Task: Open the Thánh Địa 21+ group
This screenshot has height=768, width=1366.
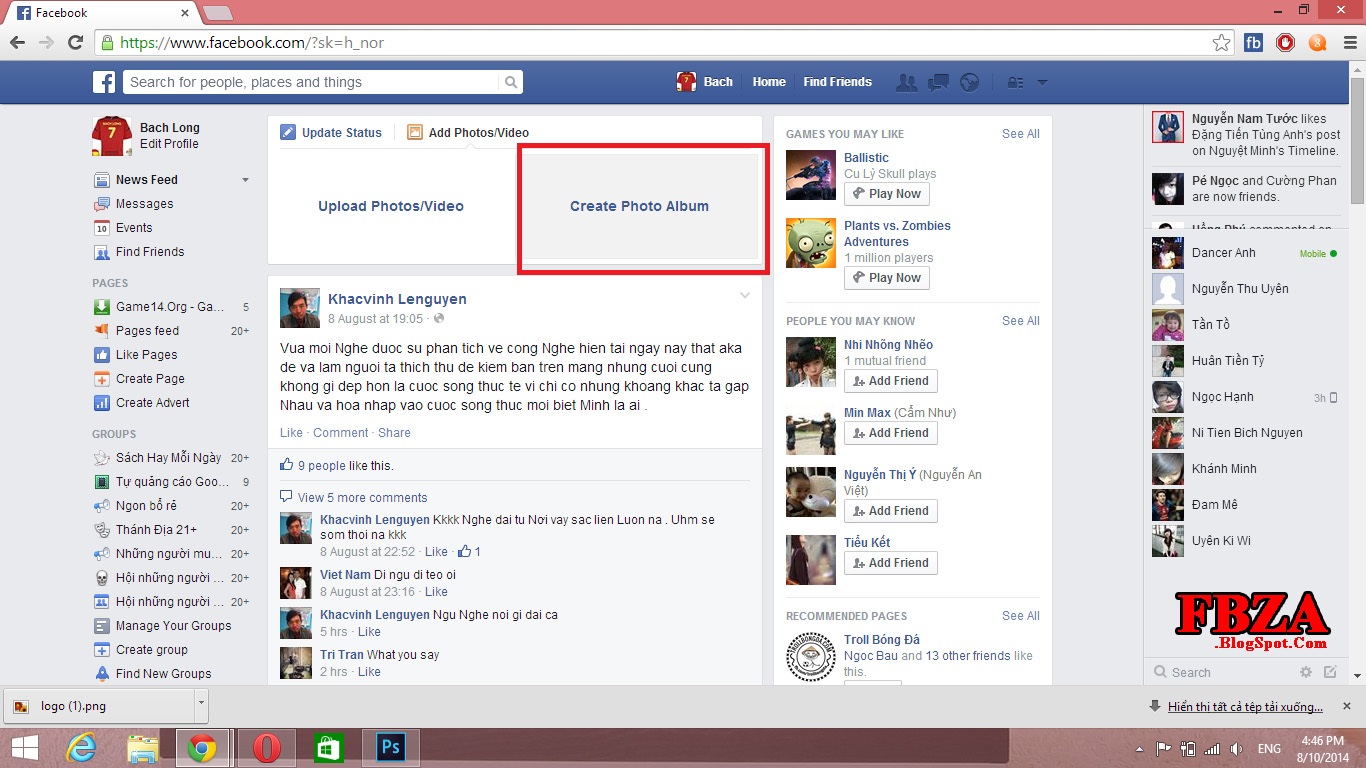Action: [x=156, y=530]
